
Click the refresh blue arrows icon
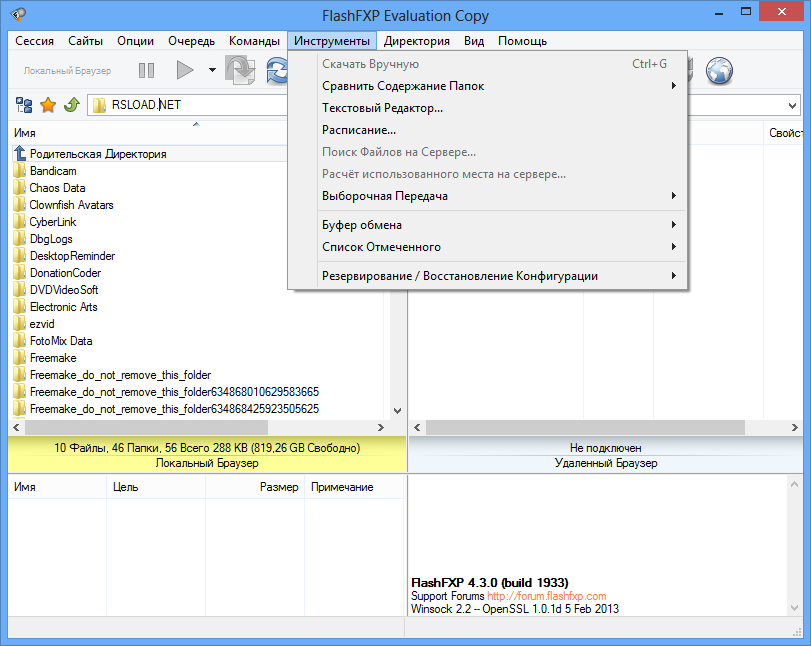[277, 70]
